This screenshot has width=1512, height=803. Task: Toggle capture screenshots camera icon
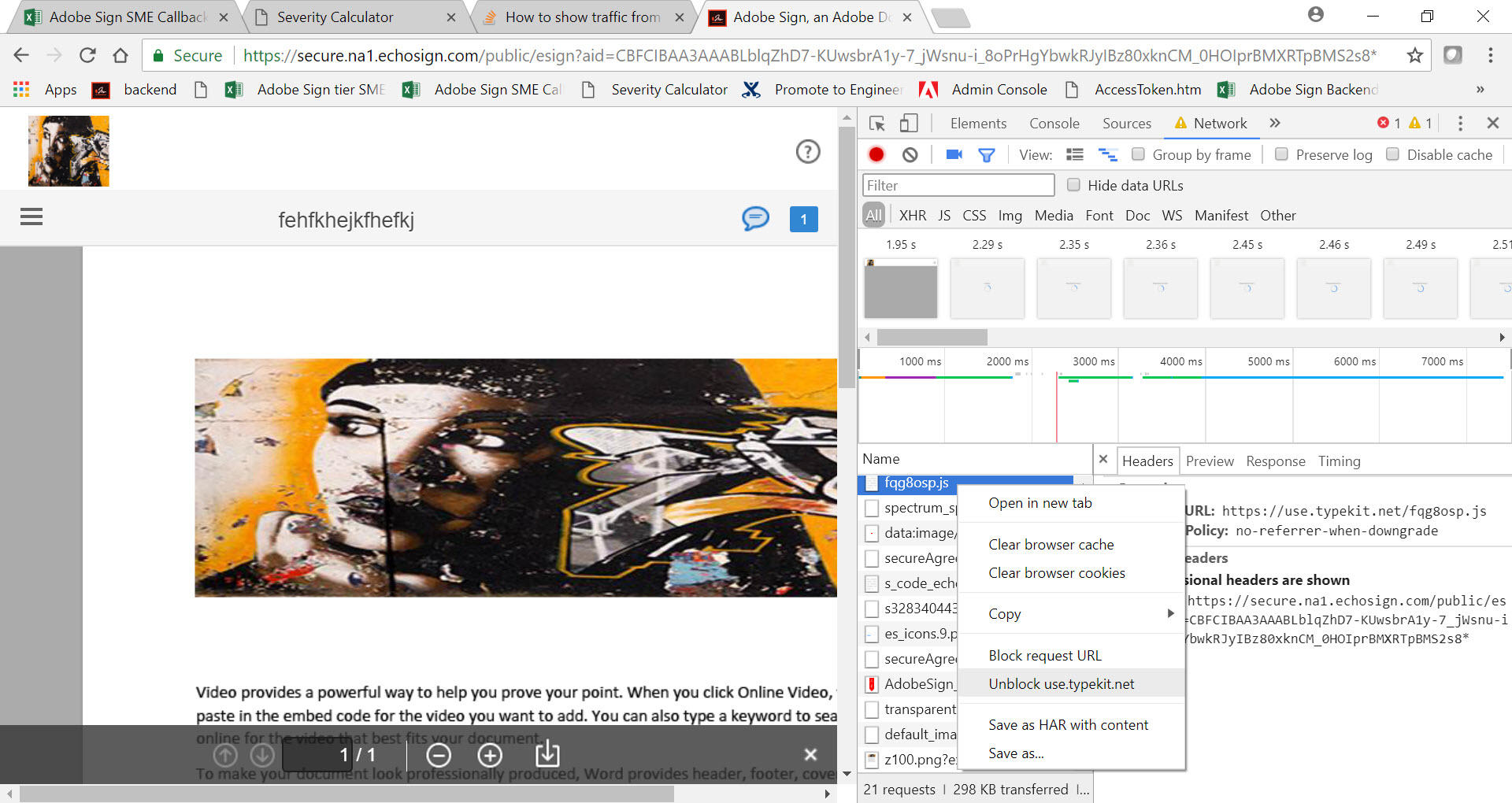coord(954,154)
